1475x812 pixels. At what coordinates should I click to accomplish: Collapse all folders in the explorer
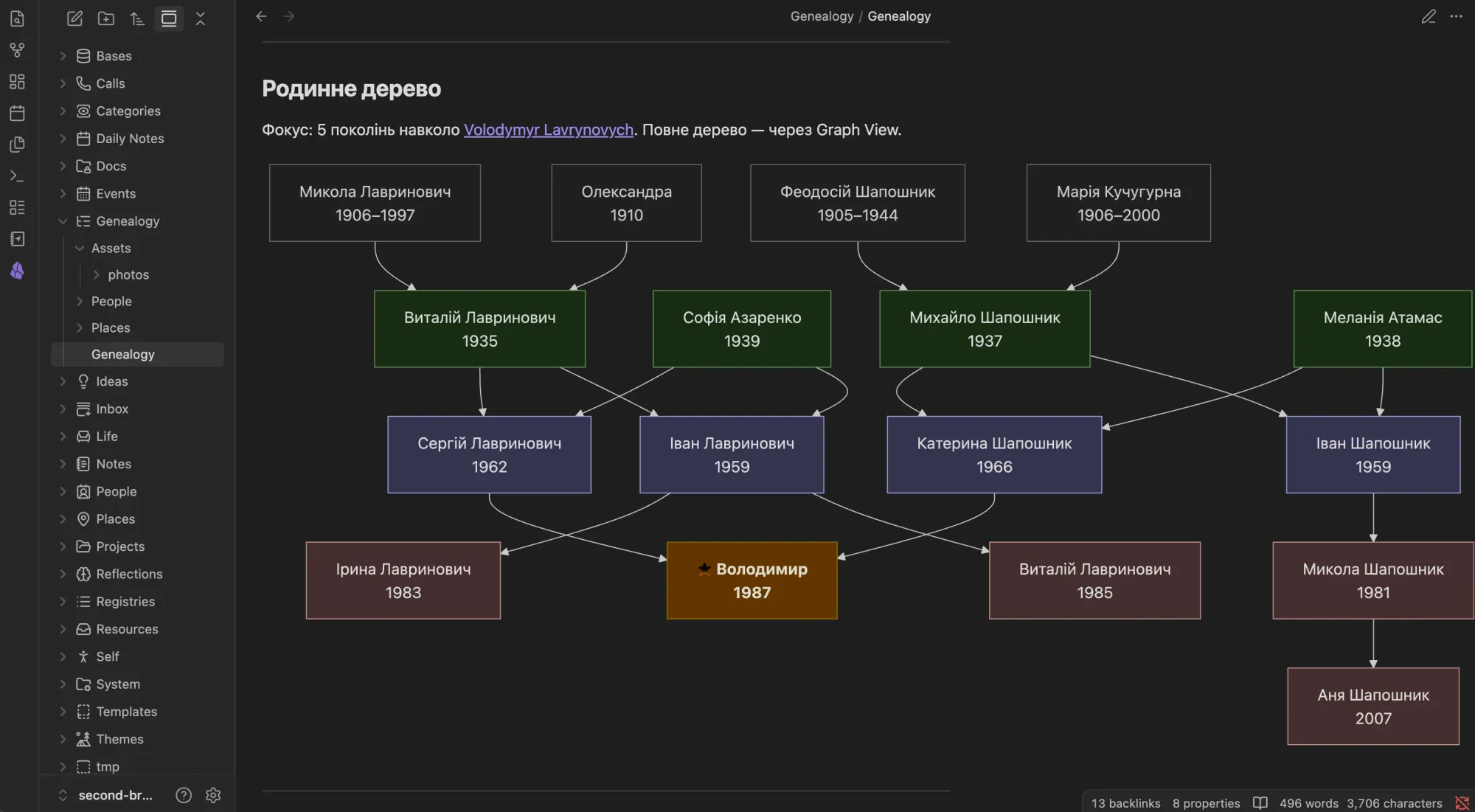pyautogui.click(x=201, y=18)
